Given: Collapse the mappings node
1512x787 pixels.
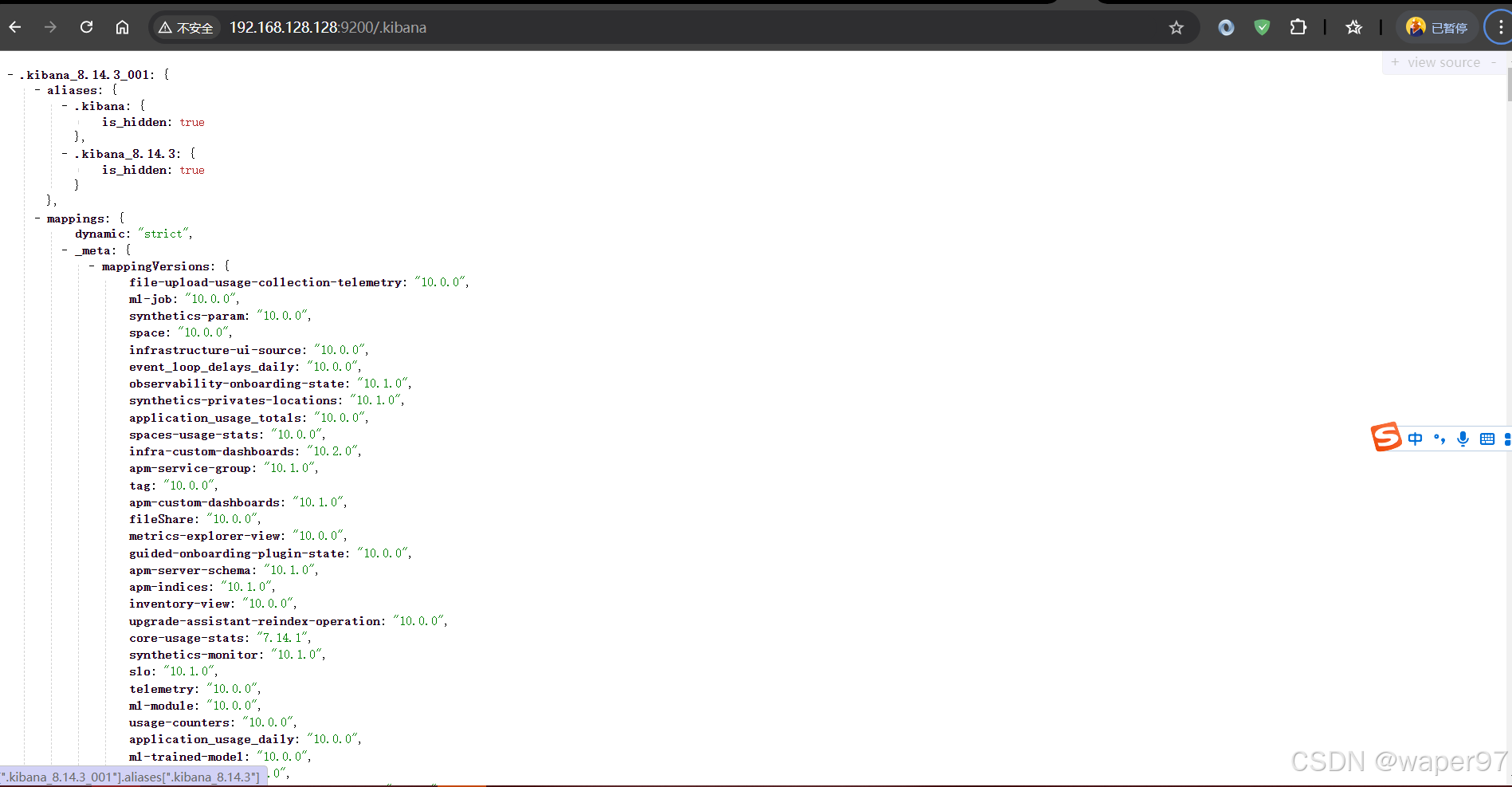Looking at the screenshot, I should (x=37, y=218).
